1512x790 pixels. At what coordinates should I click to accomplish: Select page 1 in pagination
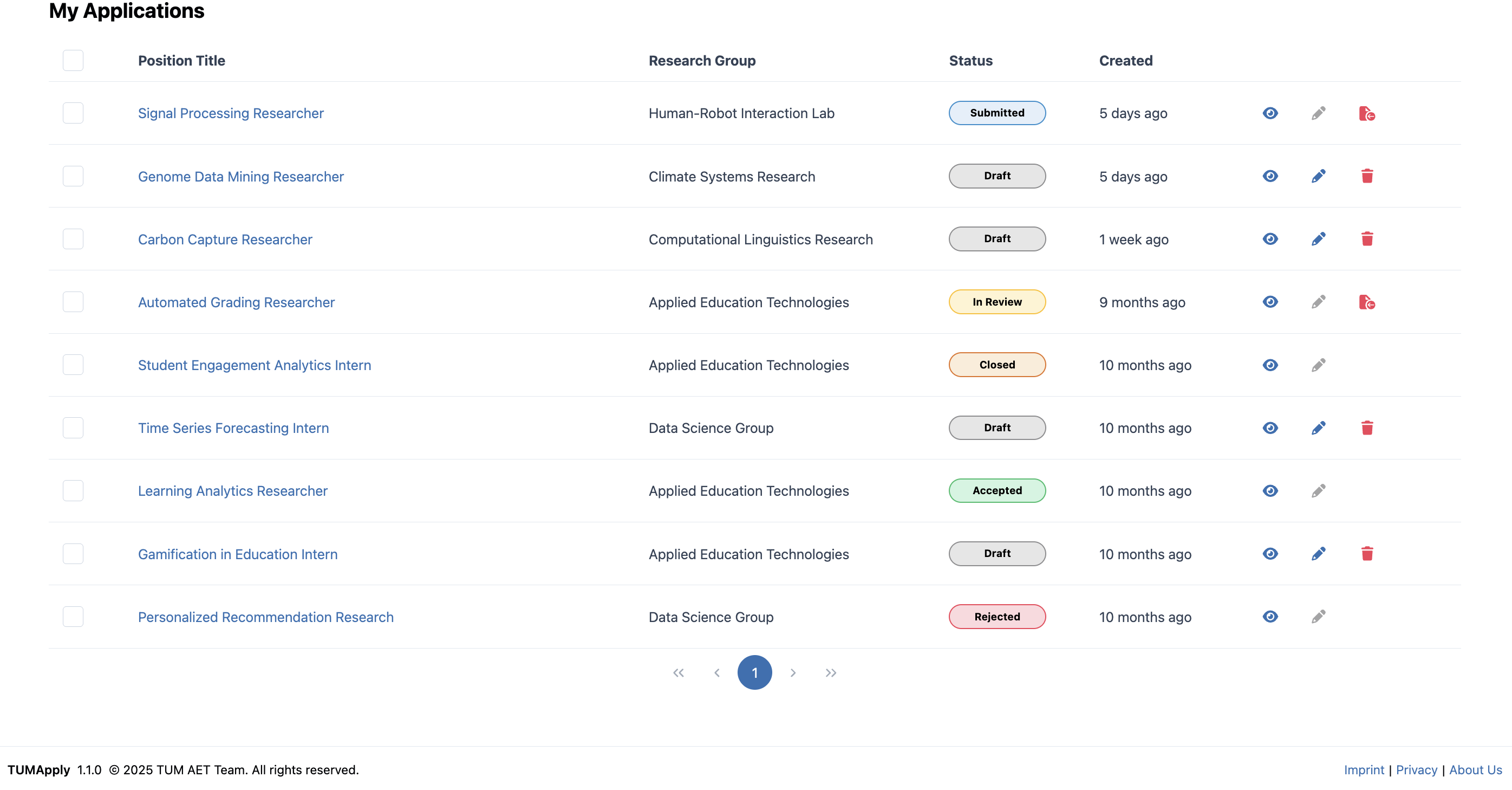[754, 672]
